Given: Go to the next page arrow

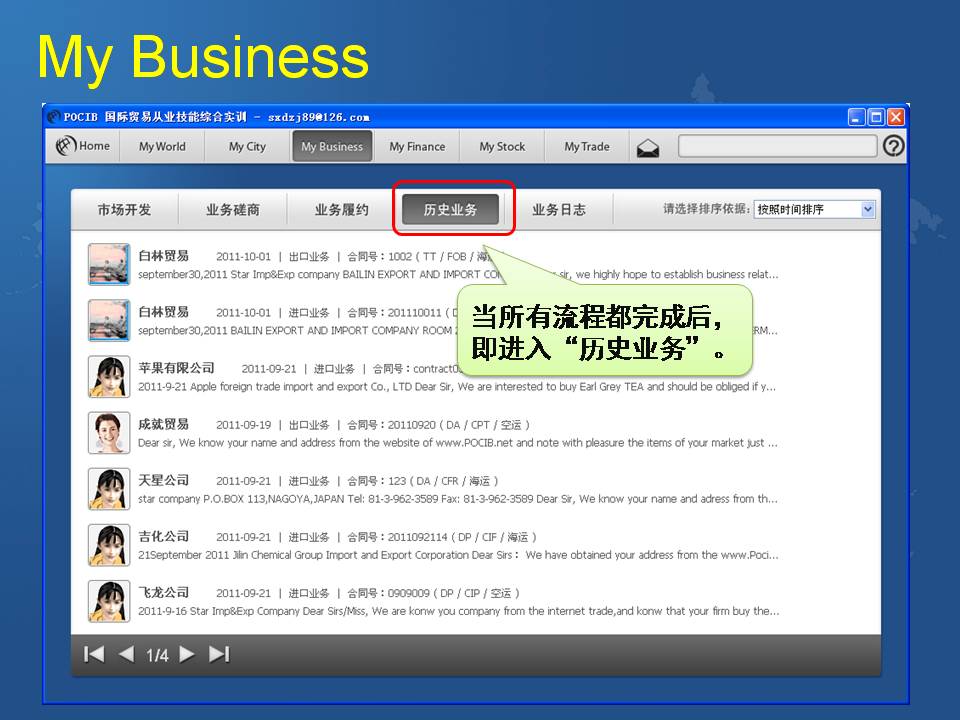Looking at the screenshot, I should (x=187, y=654).
